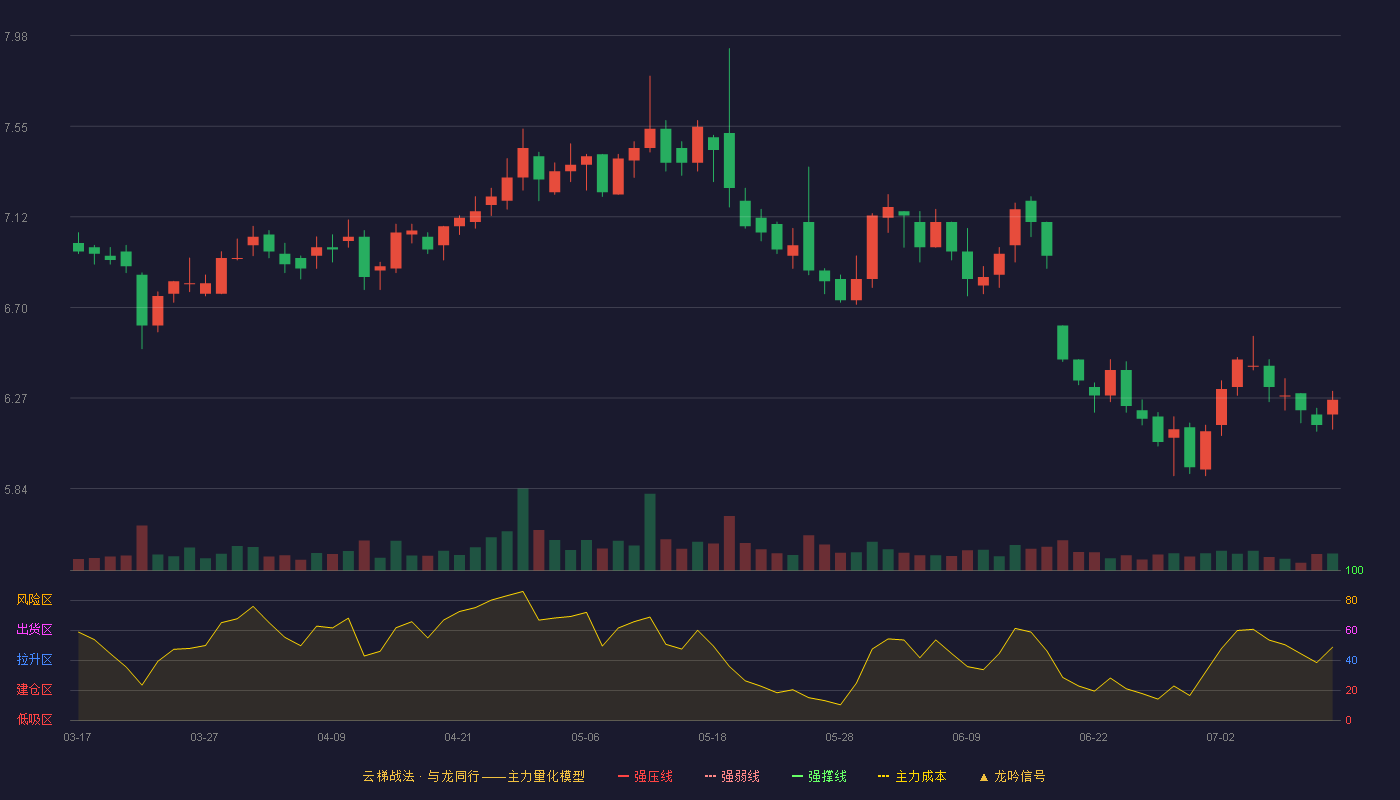
Task: Click the 5.84 price axis label
Action: point(16,490)
